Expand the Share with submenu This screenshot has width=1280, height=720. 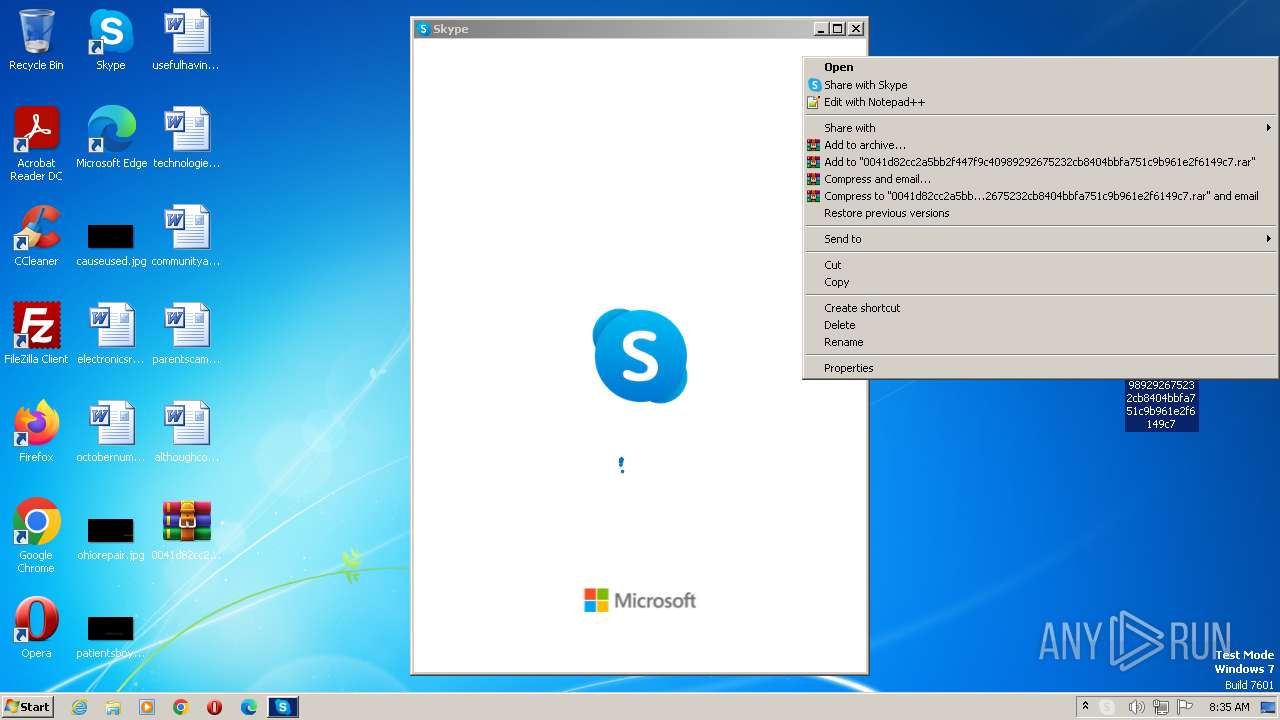pyautogui.click(x=1040, y=128)
